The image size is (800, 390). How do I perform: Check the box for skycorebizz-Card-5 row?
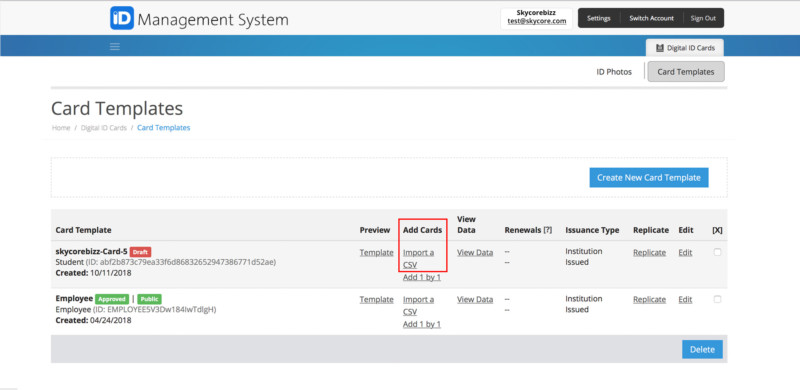pyautogui.click(x=717, y=252)
